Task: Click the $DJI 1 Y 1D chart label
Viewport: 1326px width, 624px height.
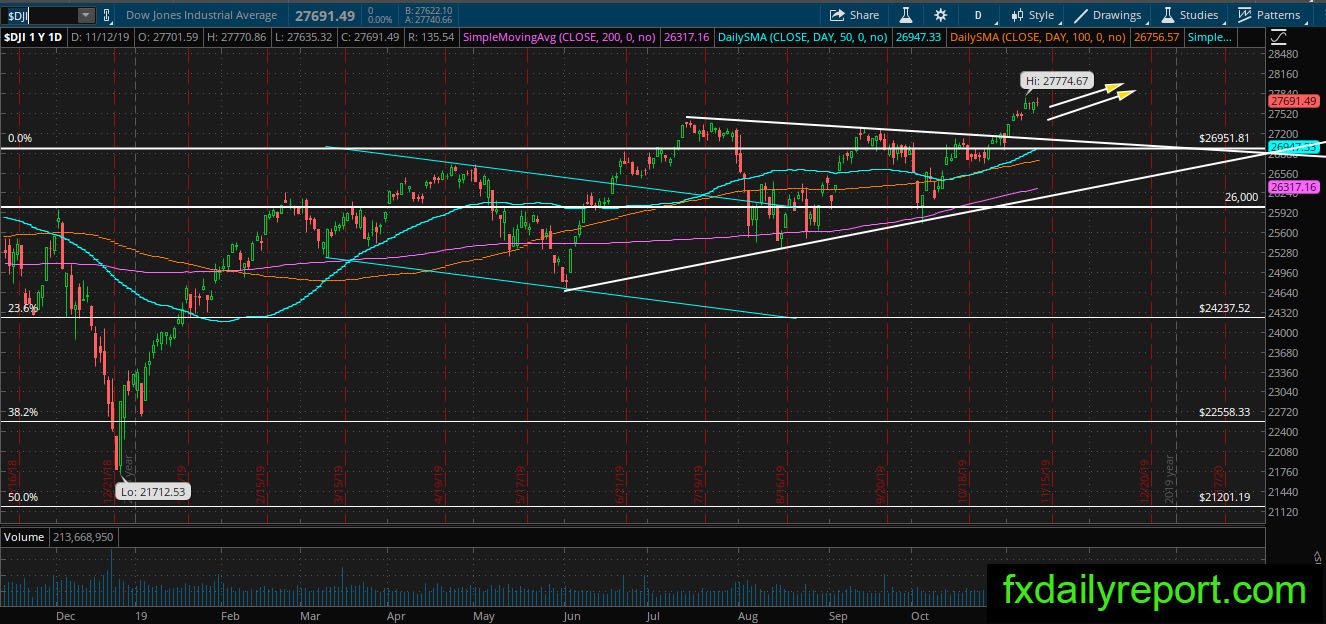Action: point(34,37)
